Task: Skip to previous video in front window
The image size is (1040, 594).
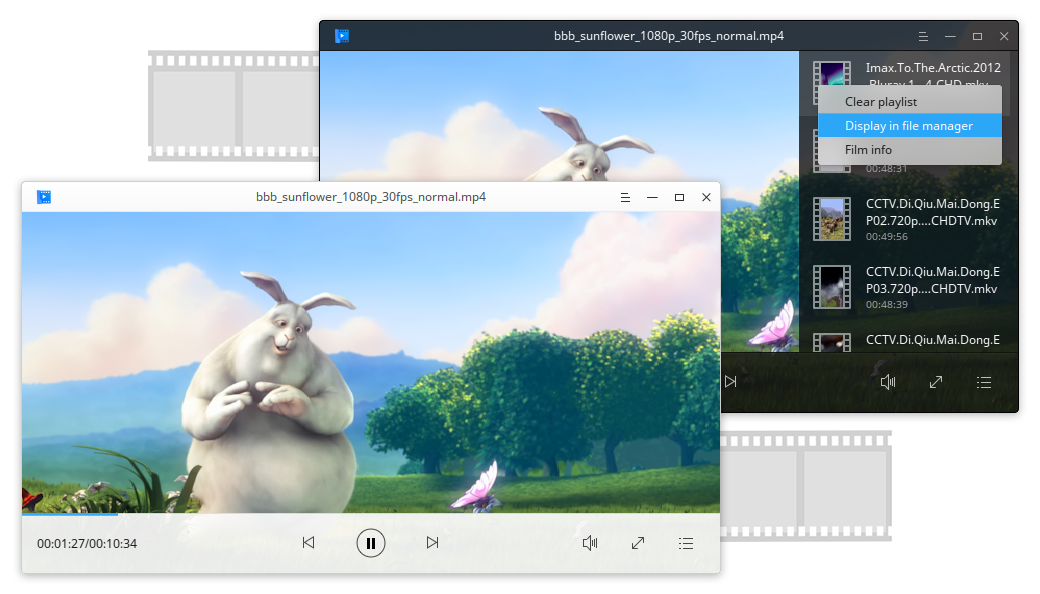Action: (308, 542)
